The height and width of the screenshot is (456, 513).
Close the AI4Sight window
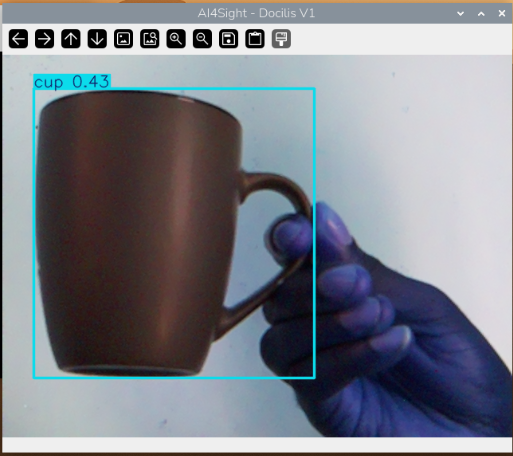pyautogui.click(x=502, y=13)
